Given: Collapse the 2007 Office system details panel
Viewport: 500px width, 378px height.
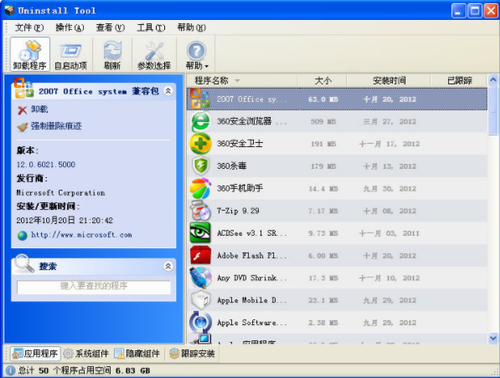Looking at the screenshot, I should pyautogui.click(x=168, y=91).
